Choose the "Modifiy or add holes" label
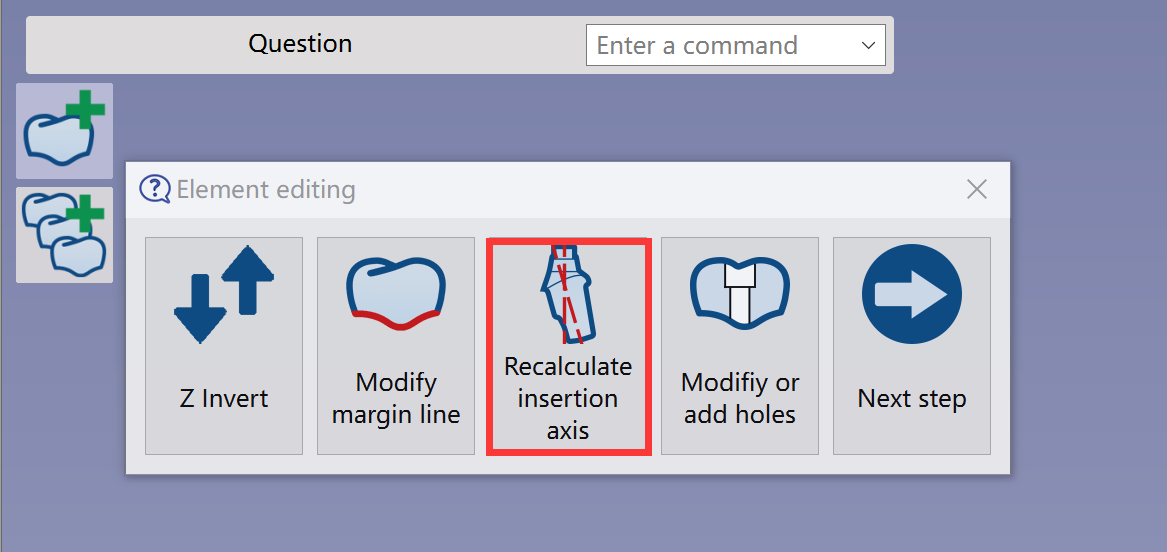1167x552 pixels. click(x=740, y=399)
